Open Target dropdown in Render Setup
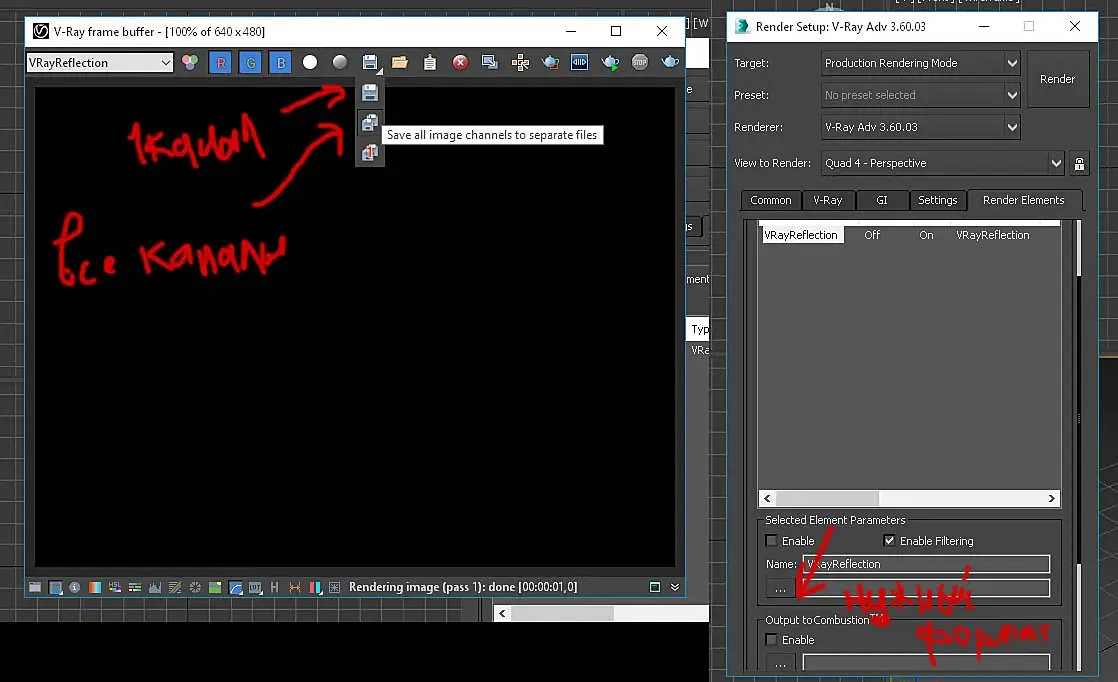 click(x=920, y=63)
